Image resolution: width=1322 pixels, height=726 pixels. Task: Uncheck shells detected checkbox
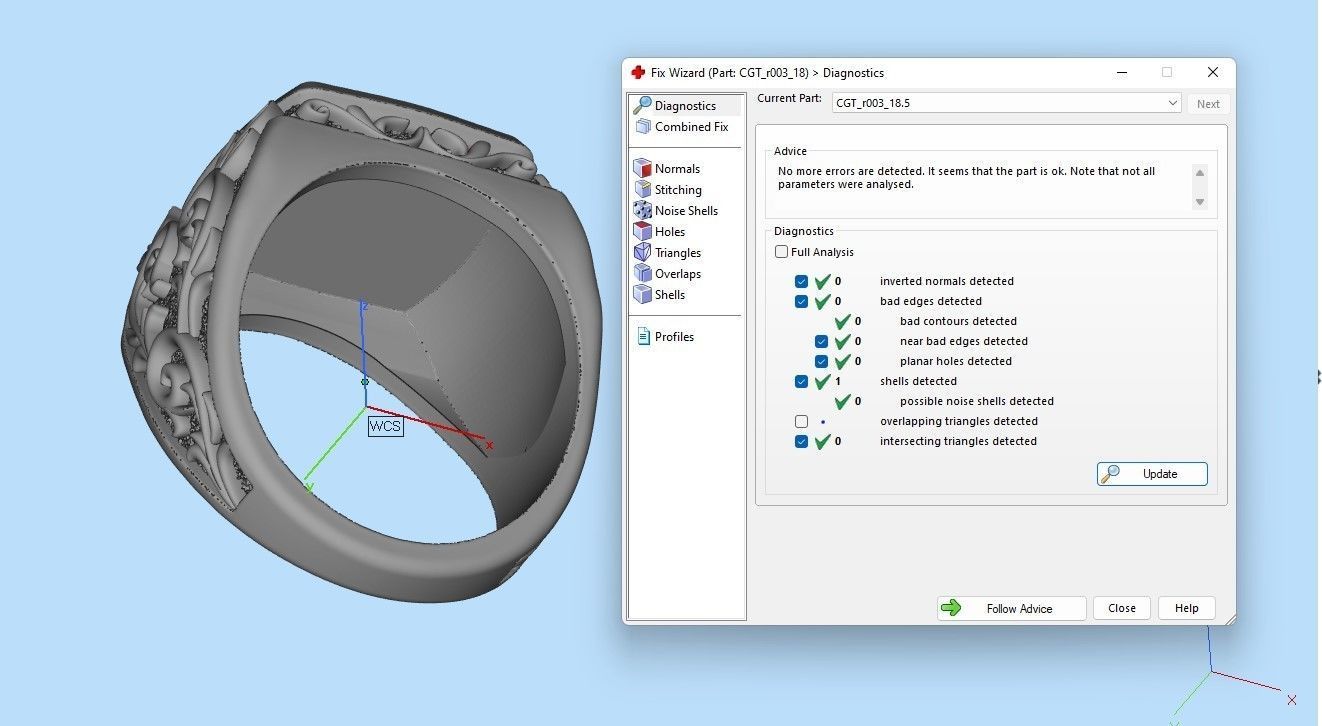point(801,381)
